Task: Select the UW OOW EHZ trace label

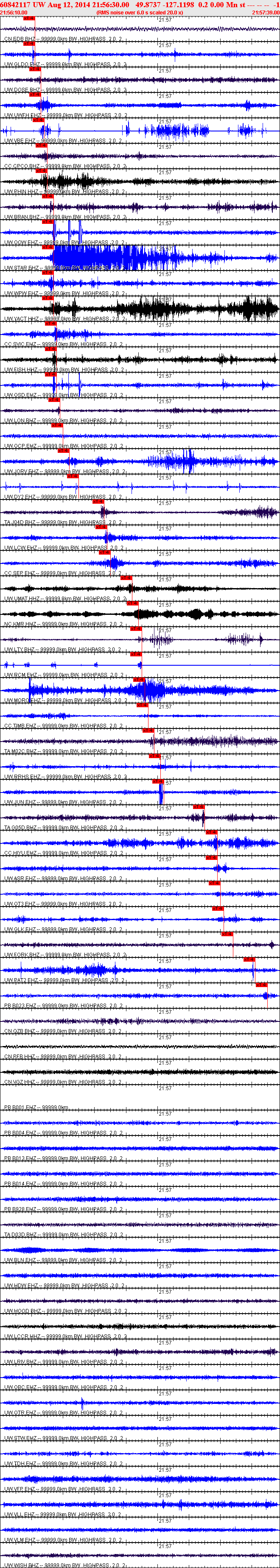Action: point(64,243)
